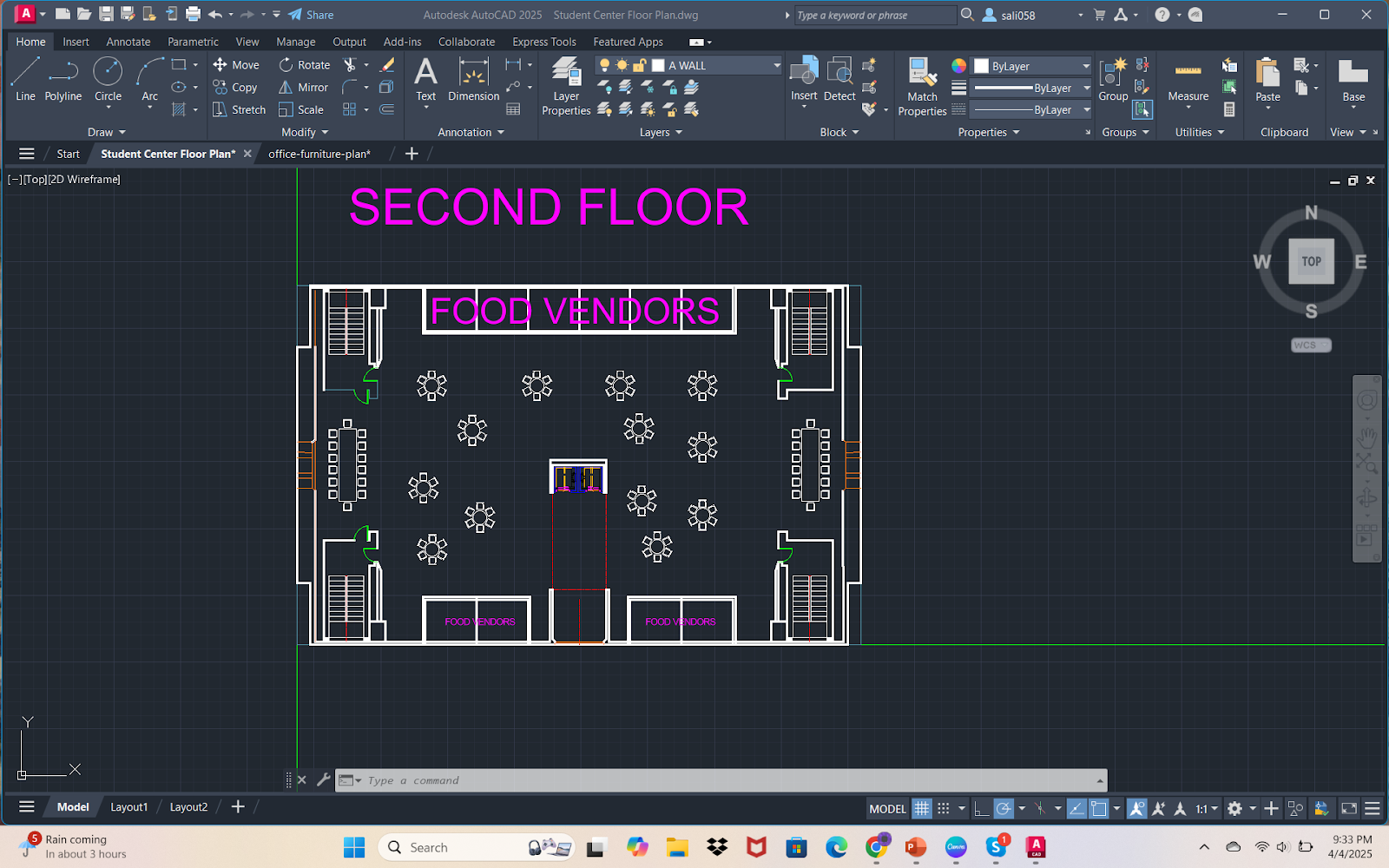Click the Dimension tool
Viewport: 1389px width, 868px height.
tap(473, 79)
